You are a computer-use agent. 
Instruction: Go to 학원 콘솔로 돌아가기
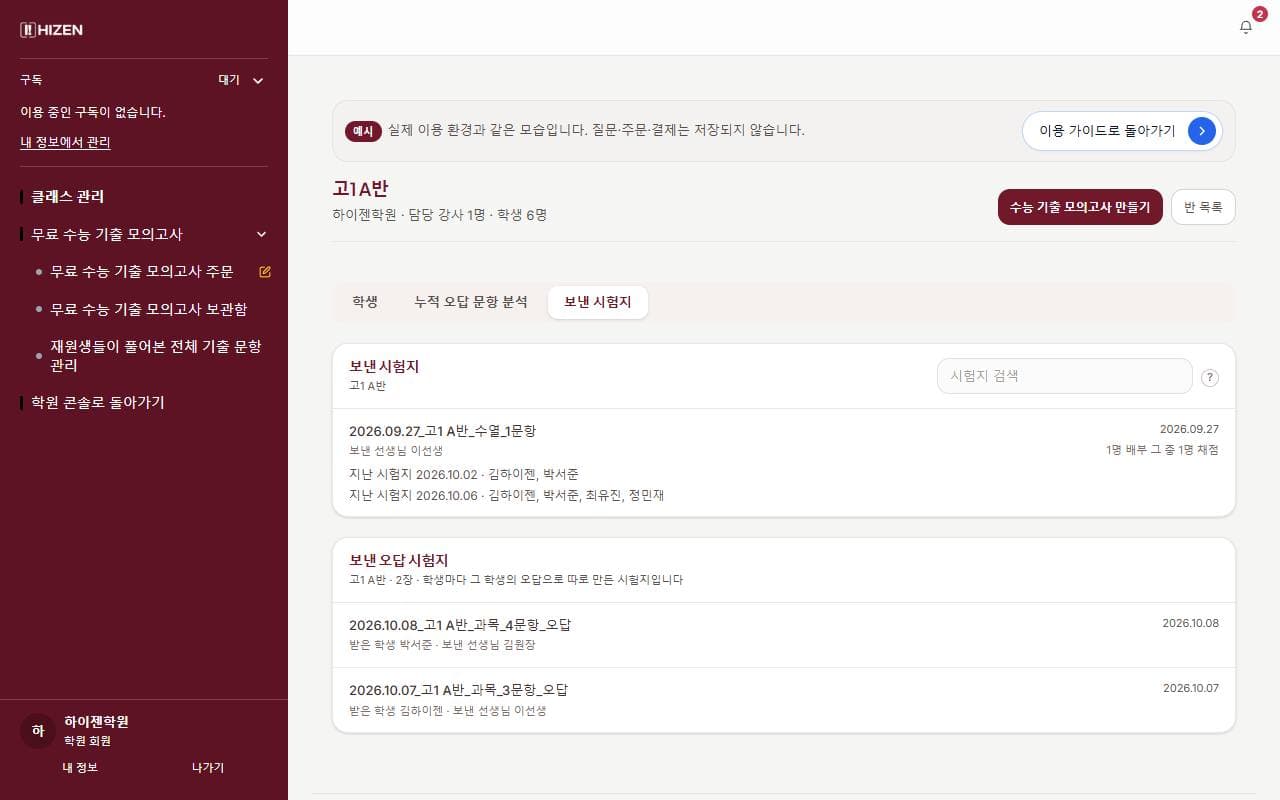coord(97,402)
